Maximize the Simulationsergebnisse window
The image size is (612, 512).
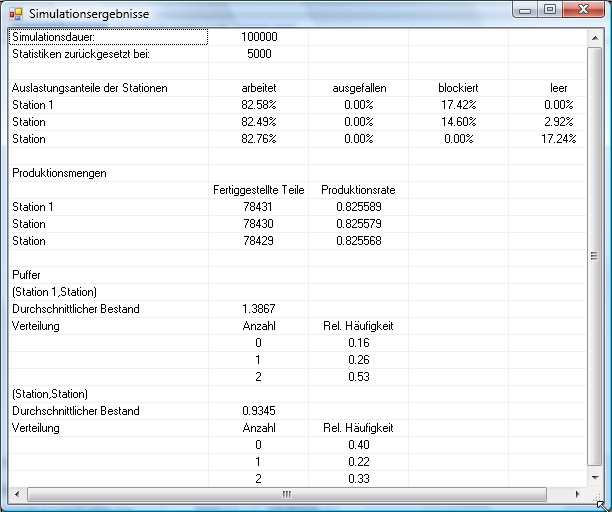coord(550,9)
